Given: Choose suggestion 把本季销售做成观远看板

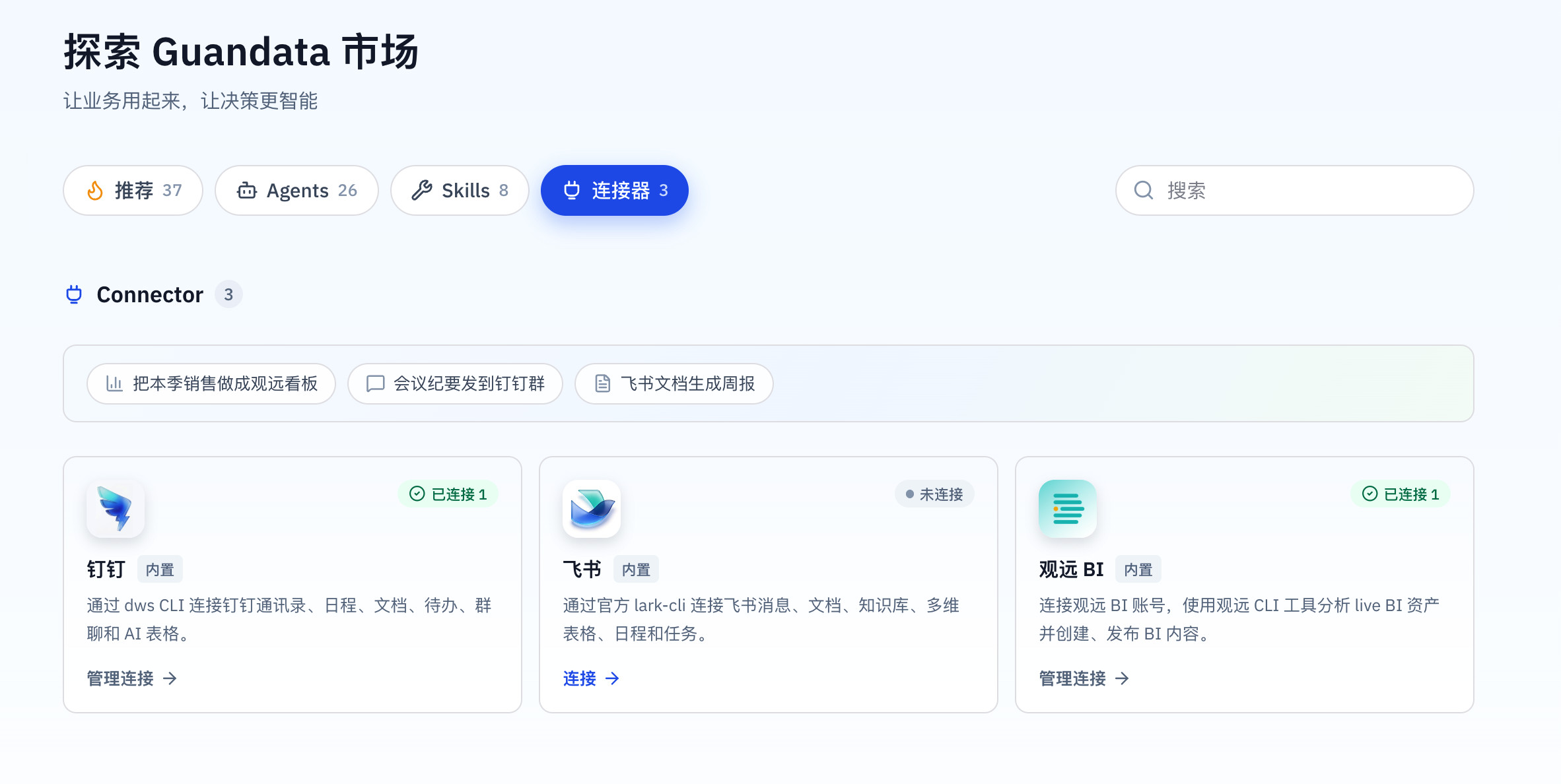Looking at the screenshot, I should click(211, 383).
